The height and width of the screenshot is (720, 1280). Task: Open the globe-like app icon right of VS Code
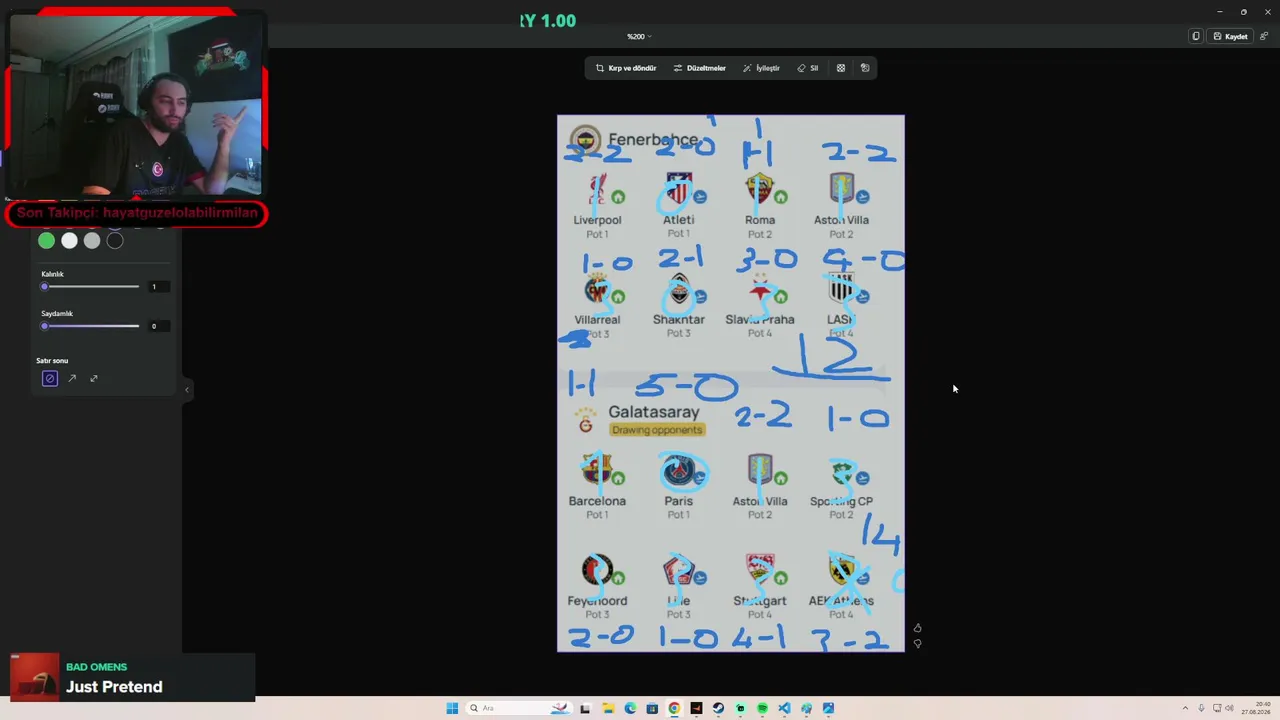click(806, 708)
